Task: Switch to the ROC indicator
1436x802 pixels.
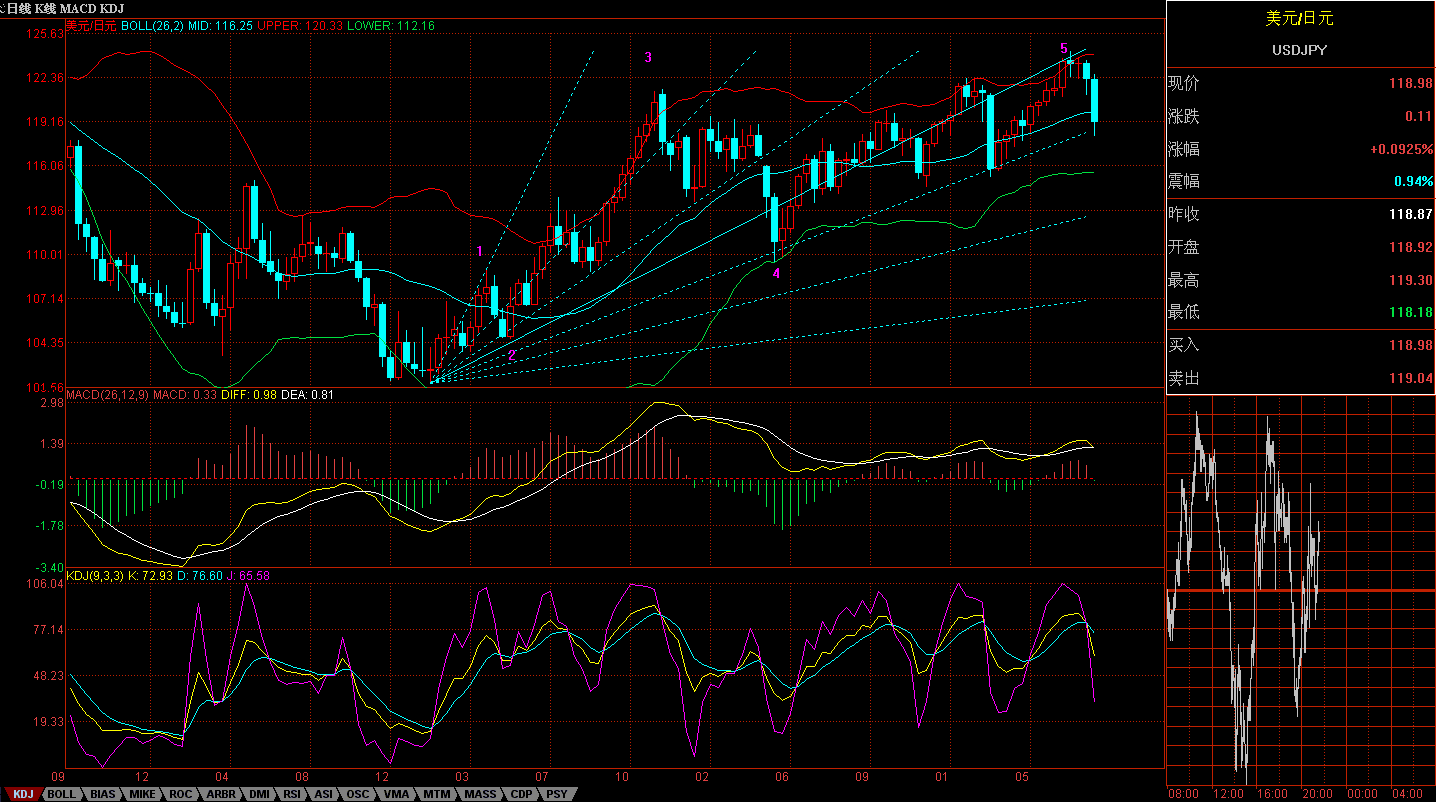Action: tap(179, 793)
